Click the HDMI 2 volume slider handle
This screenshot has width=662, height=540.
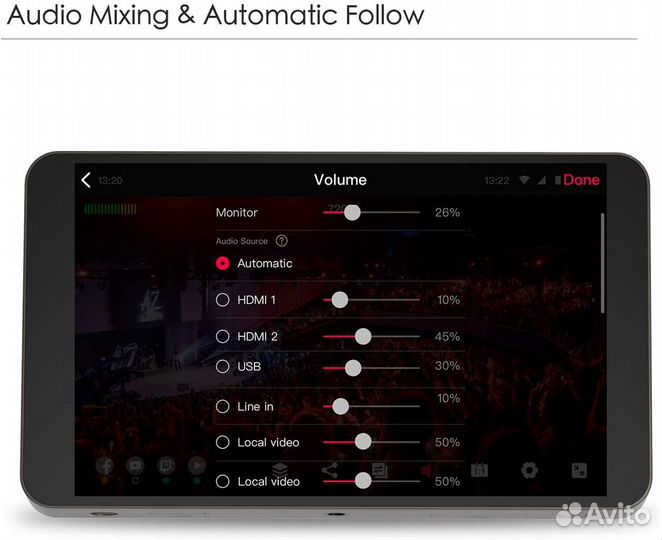(x=363, y=336)
